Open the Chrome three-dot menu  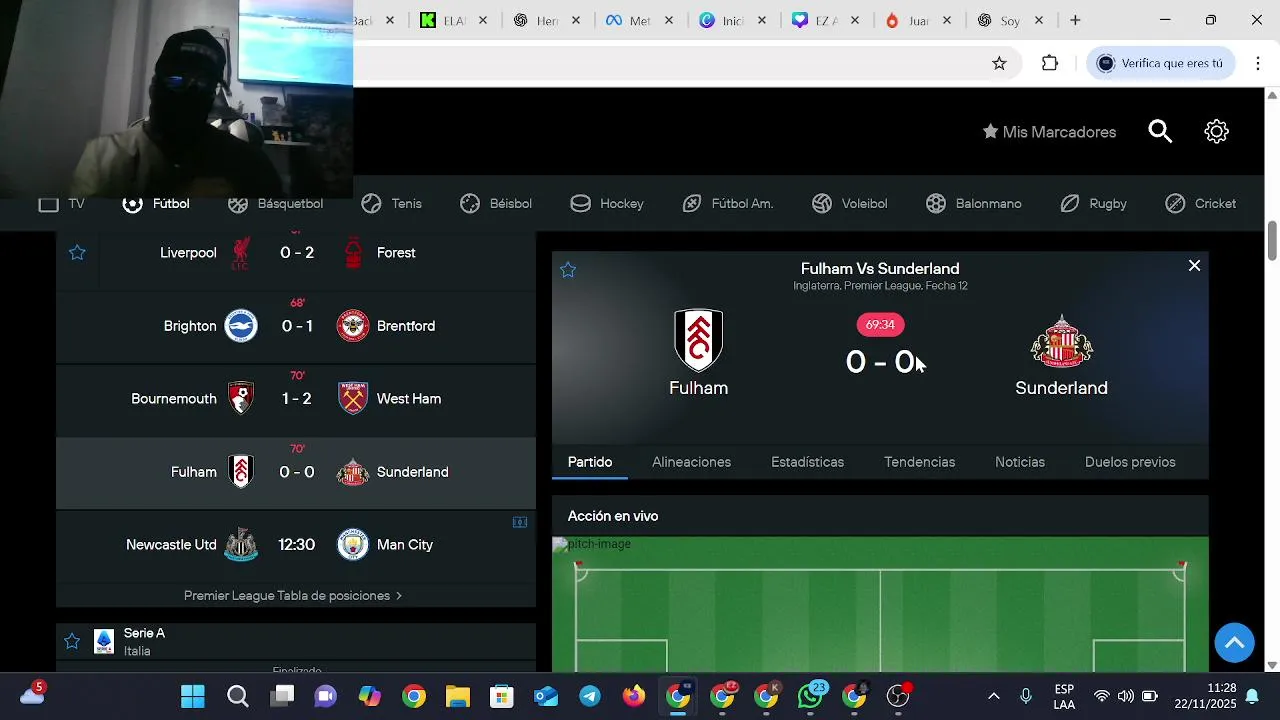pyautogui.click(x=1258, y=63)
